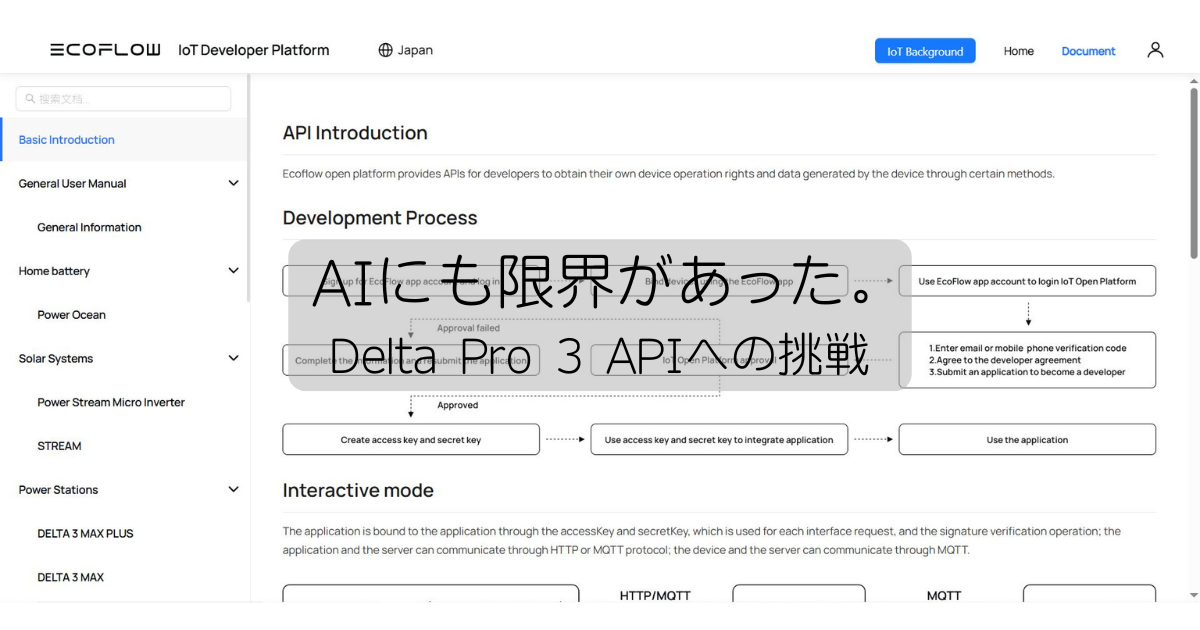Click the sidebar scrollbar thumb
This screenshot has height=630, width=1200.
[248, 190]
